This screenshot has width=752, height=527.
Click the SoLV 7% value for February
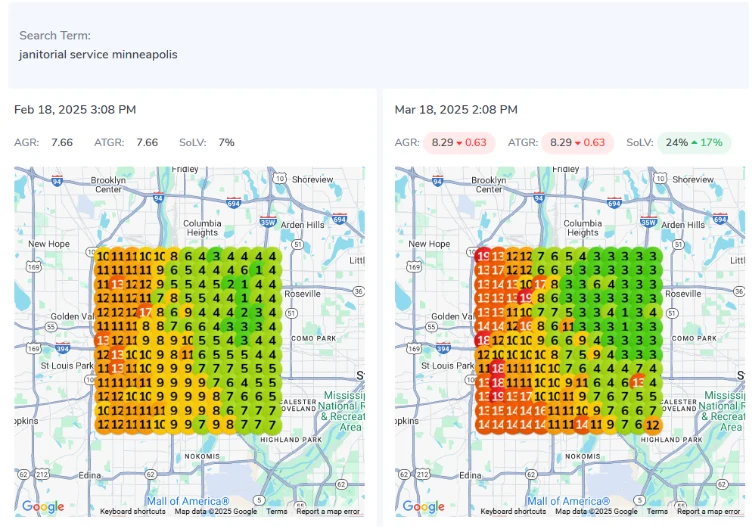pyautogui.click(x=226, y=142)
